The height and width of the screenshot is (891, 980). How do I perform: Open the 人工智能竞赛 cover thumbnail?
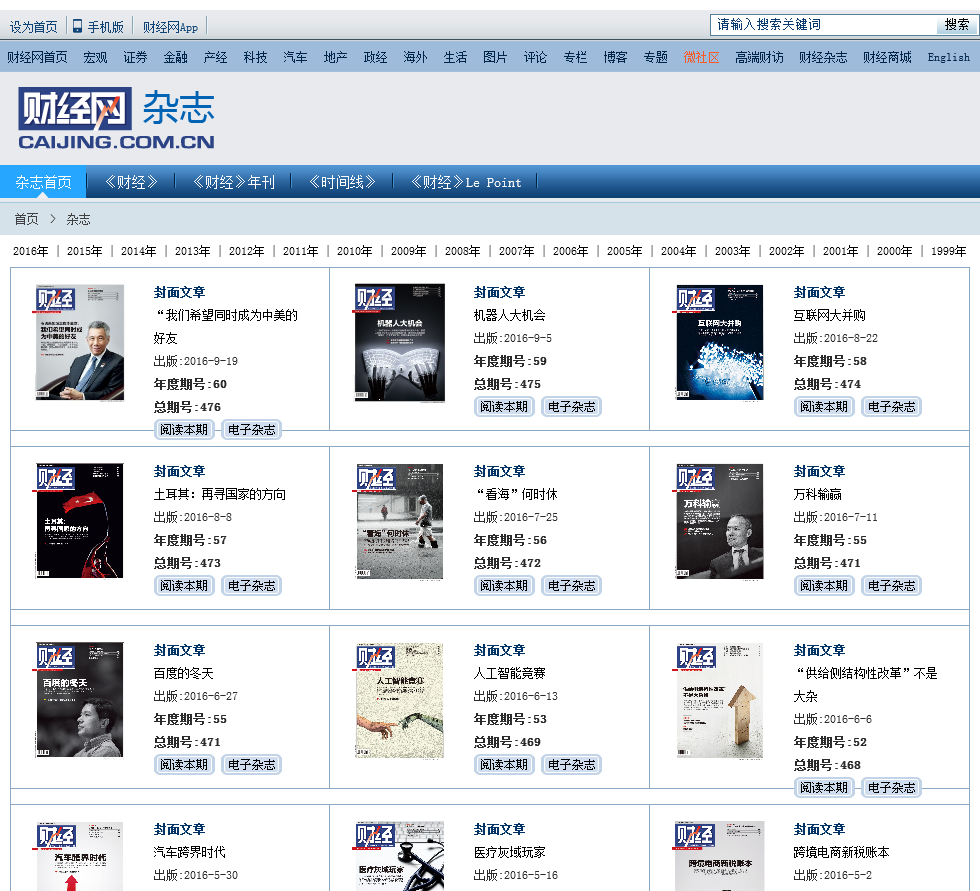[x=399, y=700]
